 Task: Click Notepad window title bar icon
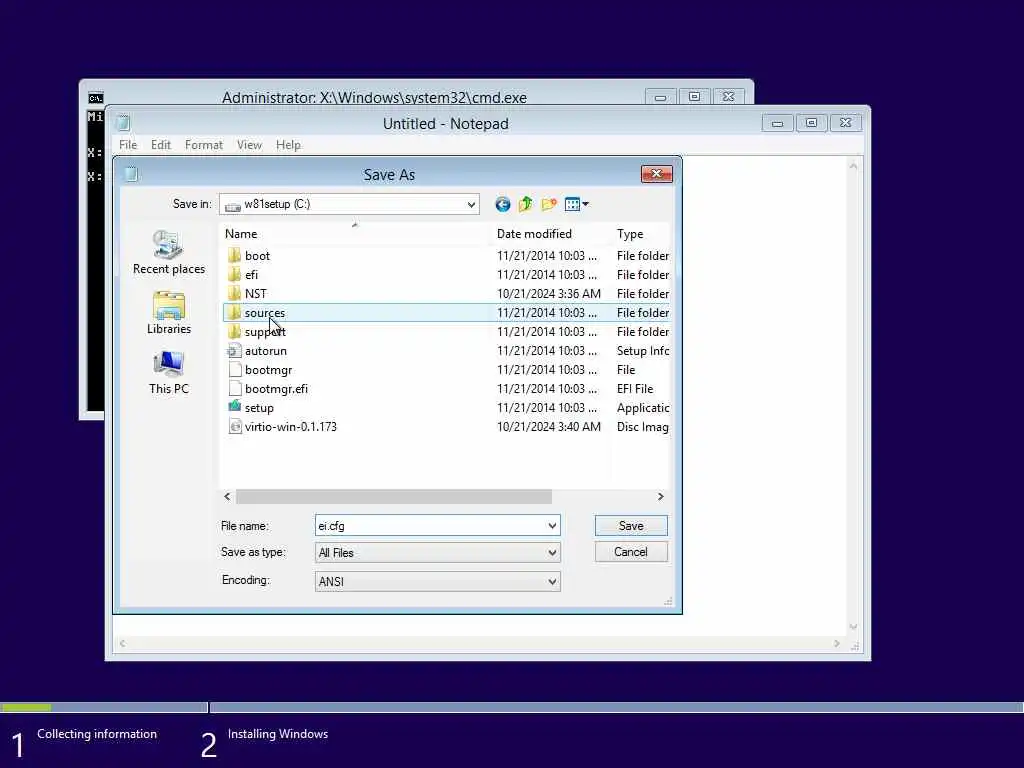click(x=123, y=123)
